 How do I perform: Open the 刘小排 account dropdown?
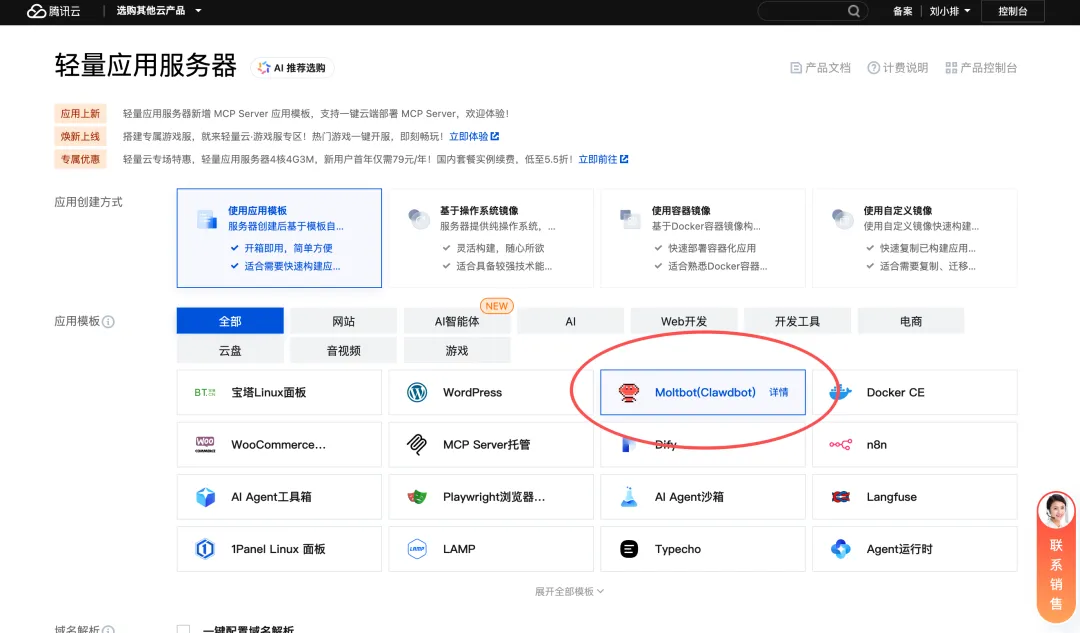[x=948, y=12]
